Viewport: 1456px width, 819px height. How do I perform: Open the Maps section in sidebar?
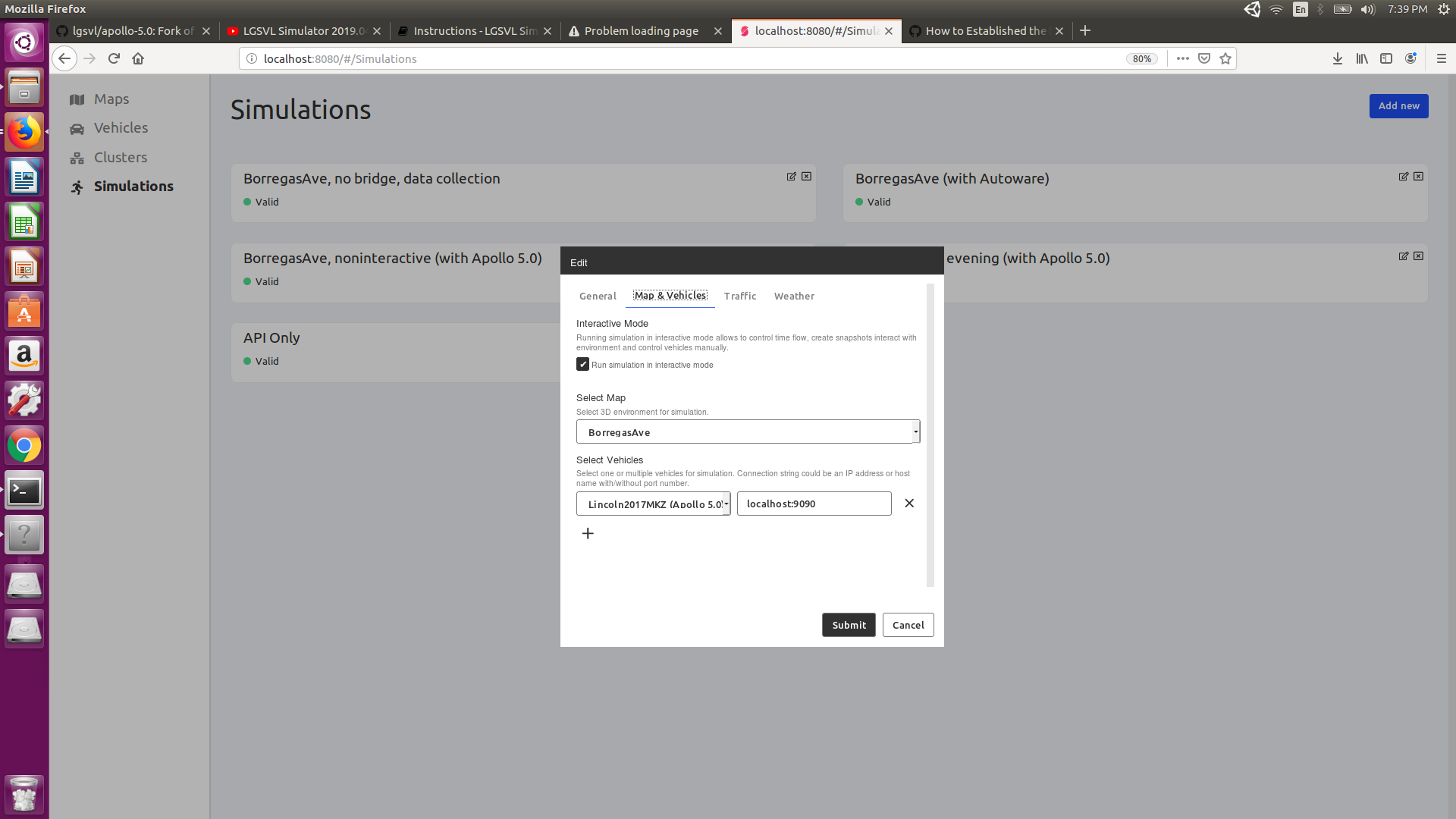pyautogui.click(x=99, y=99)
